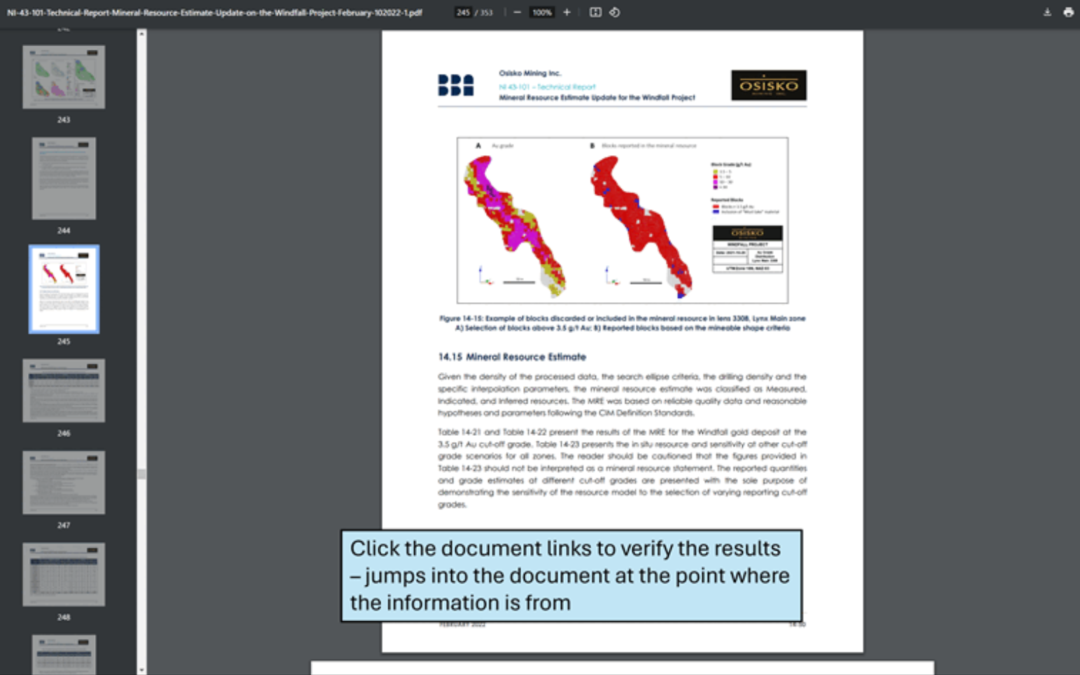Click the sidebar scroll up arrow
1080x675 pixels.
tap(141, 33)
